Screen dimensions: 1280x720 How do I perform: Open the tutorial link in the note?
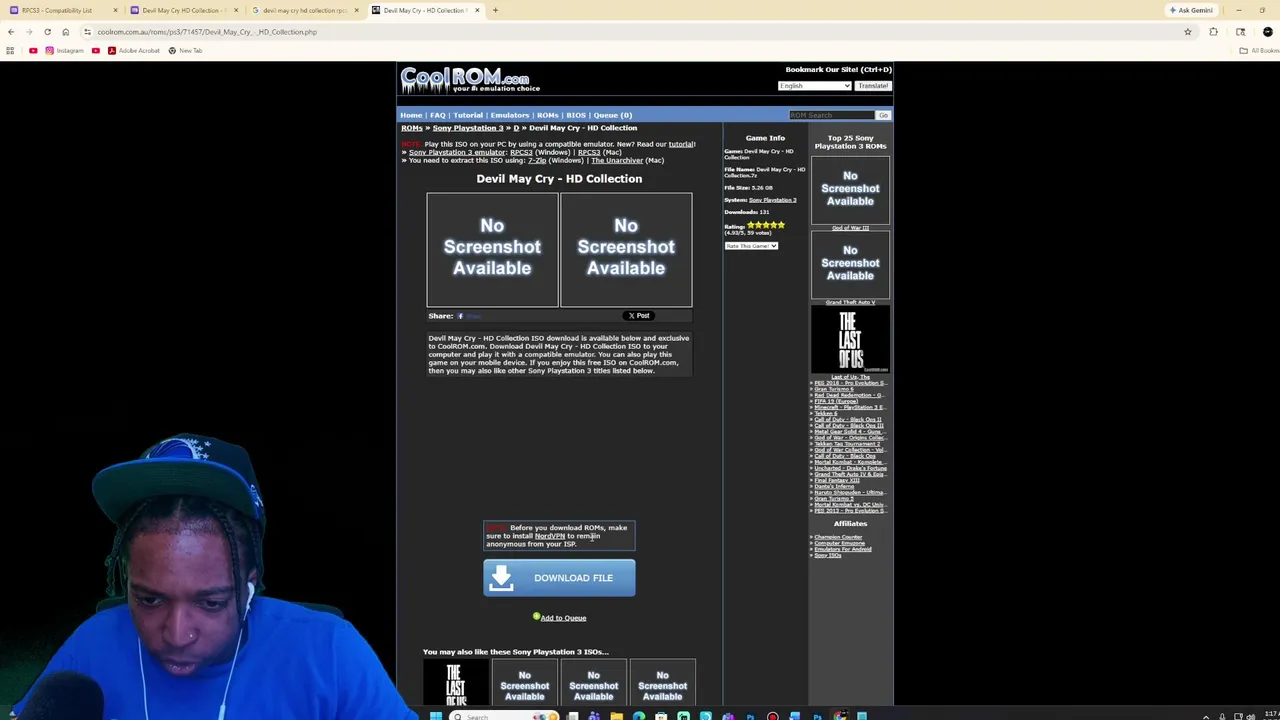(x=681, y=144)
